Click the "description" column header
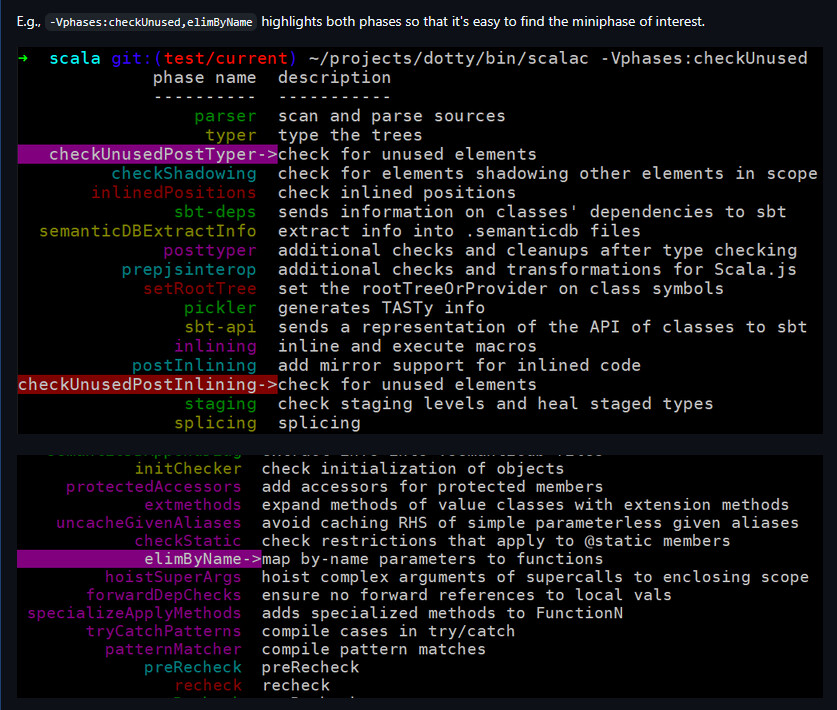Screen dimensions: 837x710 coord(335,78)
